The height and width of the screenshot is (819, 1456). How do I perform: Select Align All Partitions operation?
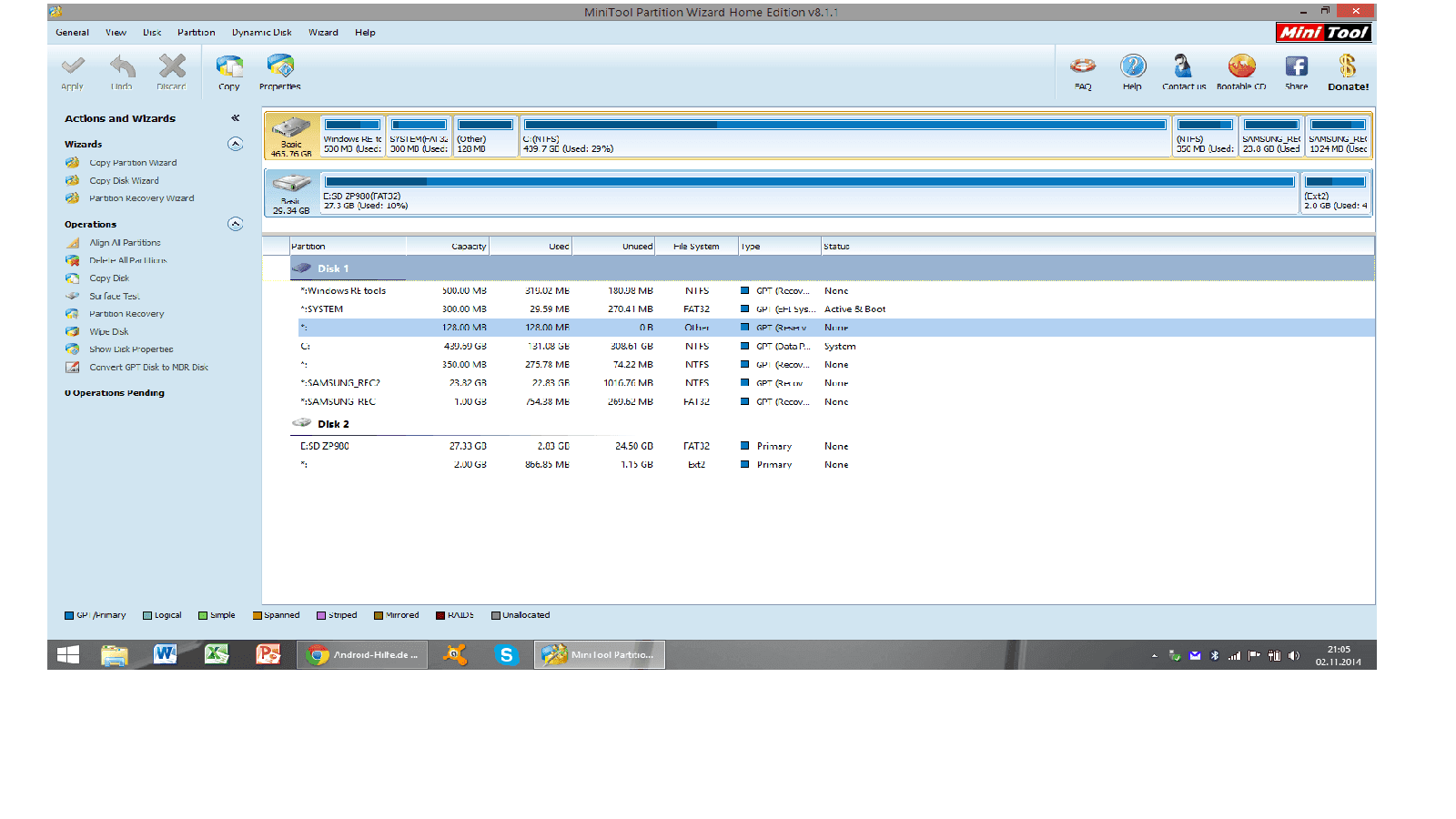pos(125,243)
